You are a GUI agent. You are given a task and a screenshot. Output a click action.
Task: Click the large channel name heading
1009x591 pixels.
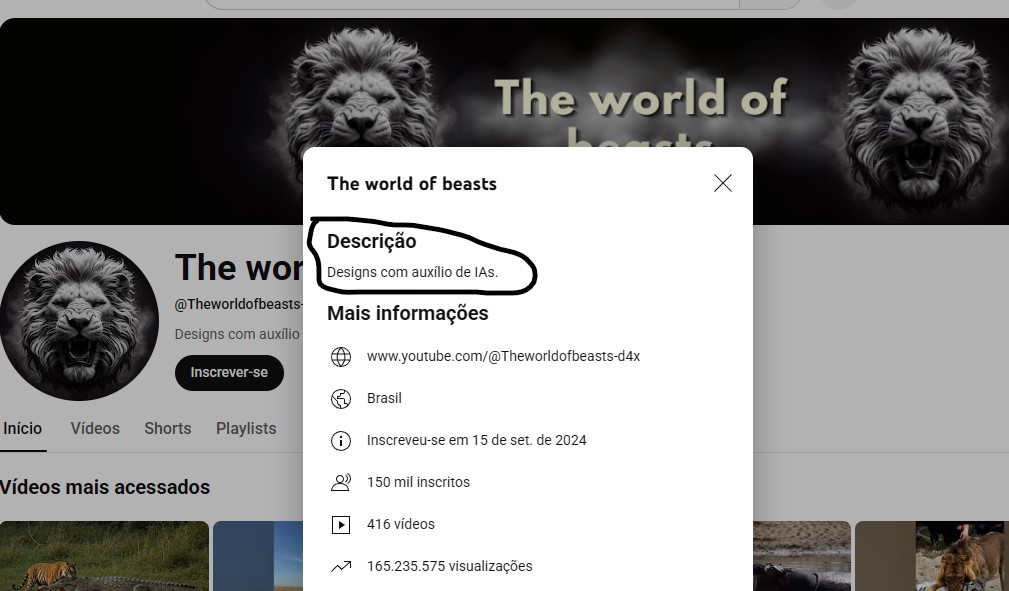[x=239, y=267]
